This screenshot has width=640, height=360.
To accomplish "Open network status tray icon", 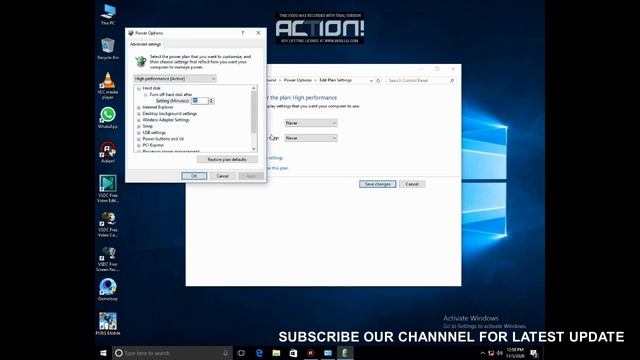I will click(x=491, y=353).
